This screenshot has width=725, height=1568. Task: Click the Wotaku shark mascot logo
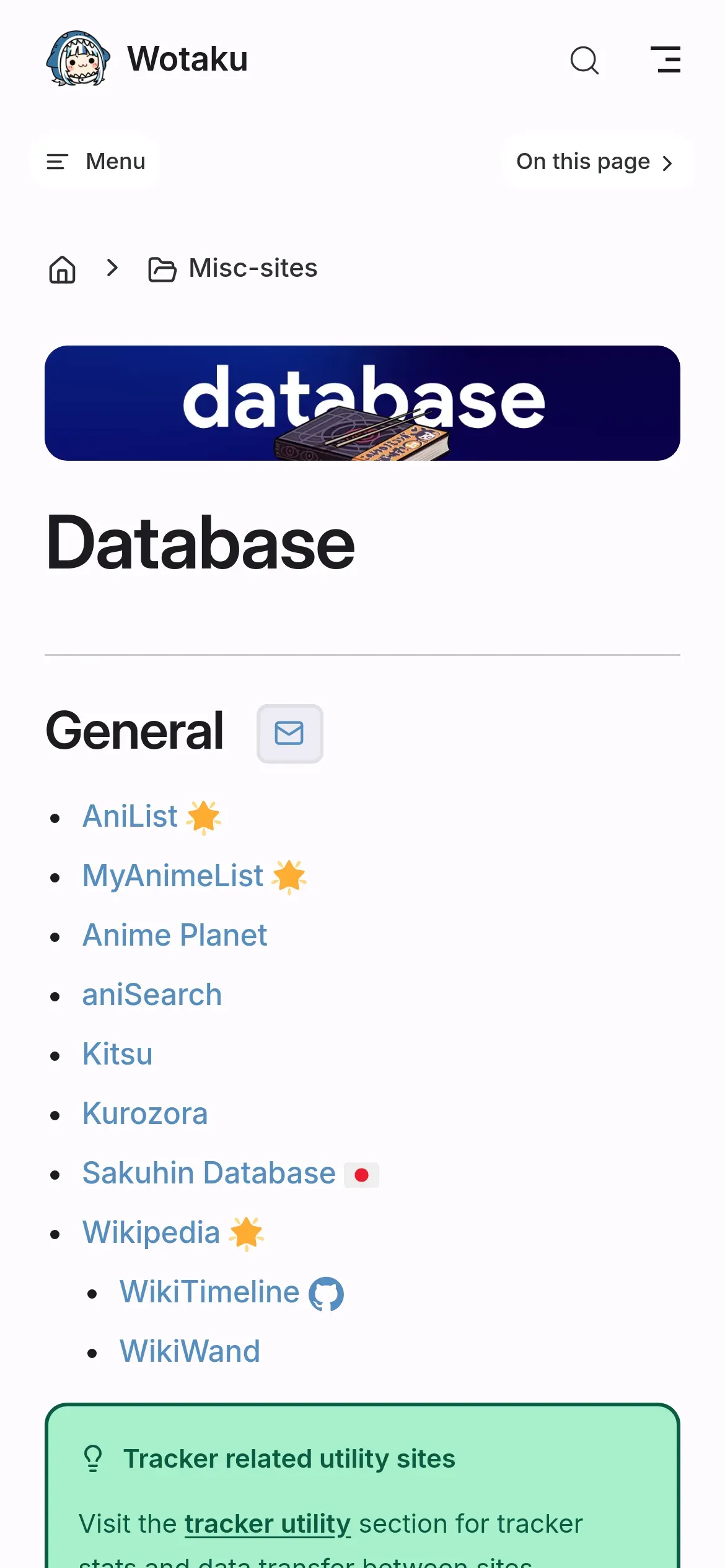[x=78, y=59]
